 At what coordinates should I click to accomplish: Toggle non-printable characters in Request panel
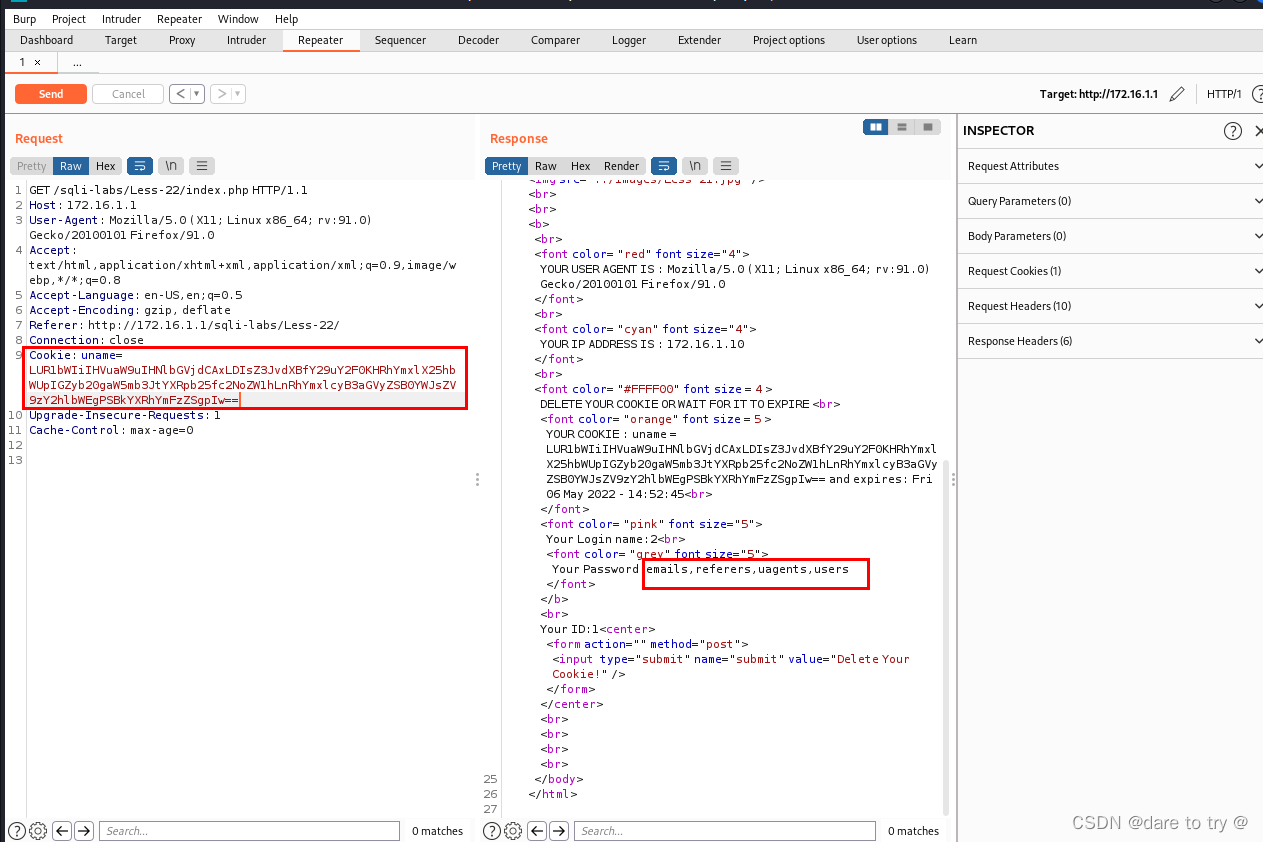(x=172, y=166)
